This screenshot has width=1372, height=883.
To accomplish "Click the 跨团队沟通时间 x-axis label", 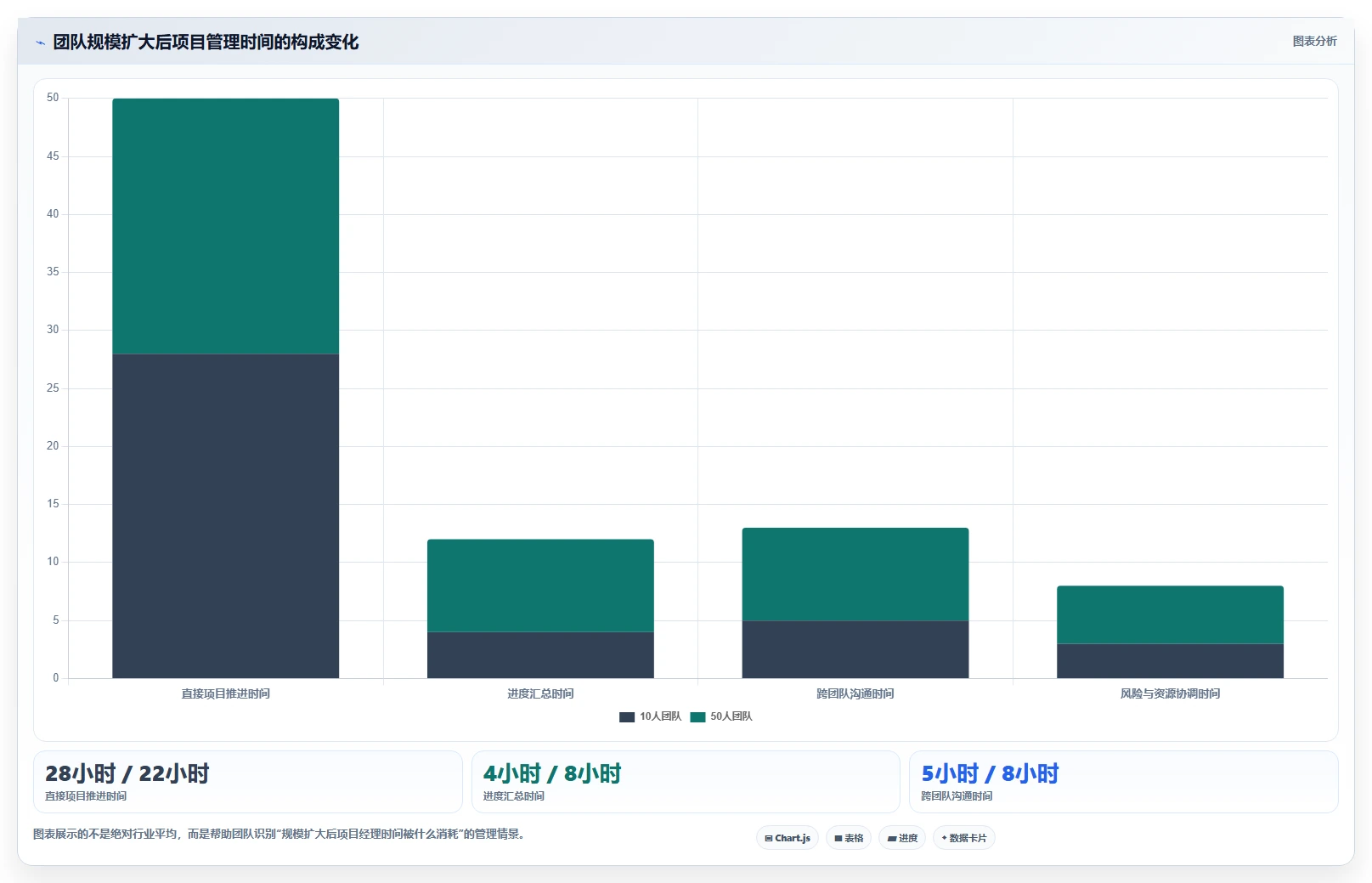I will coord(855,693).
